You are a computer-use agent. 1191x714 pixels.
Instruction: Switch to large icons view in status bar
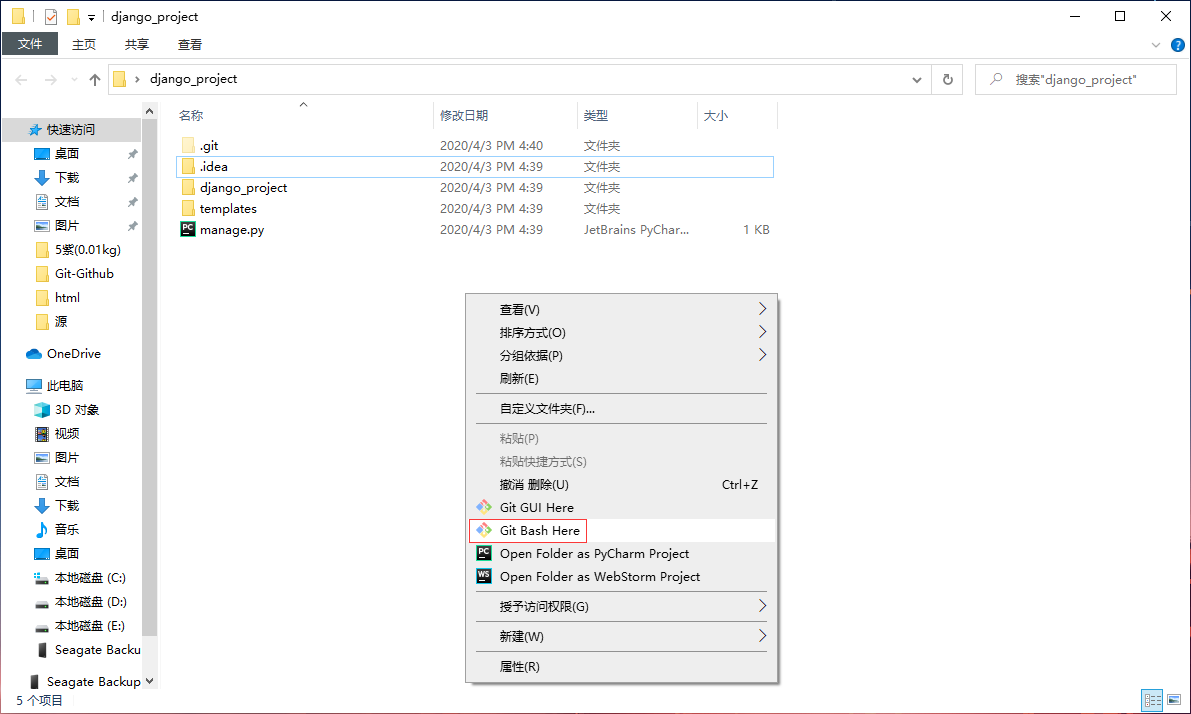1174,700
